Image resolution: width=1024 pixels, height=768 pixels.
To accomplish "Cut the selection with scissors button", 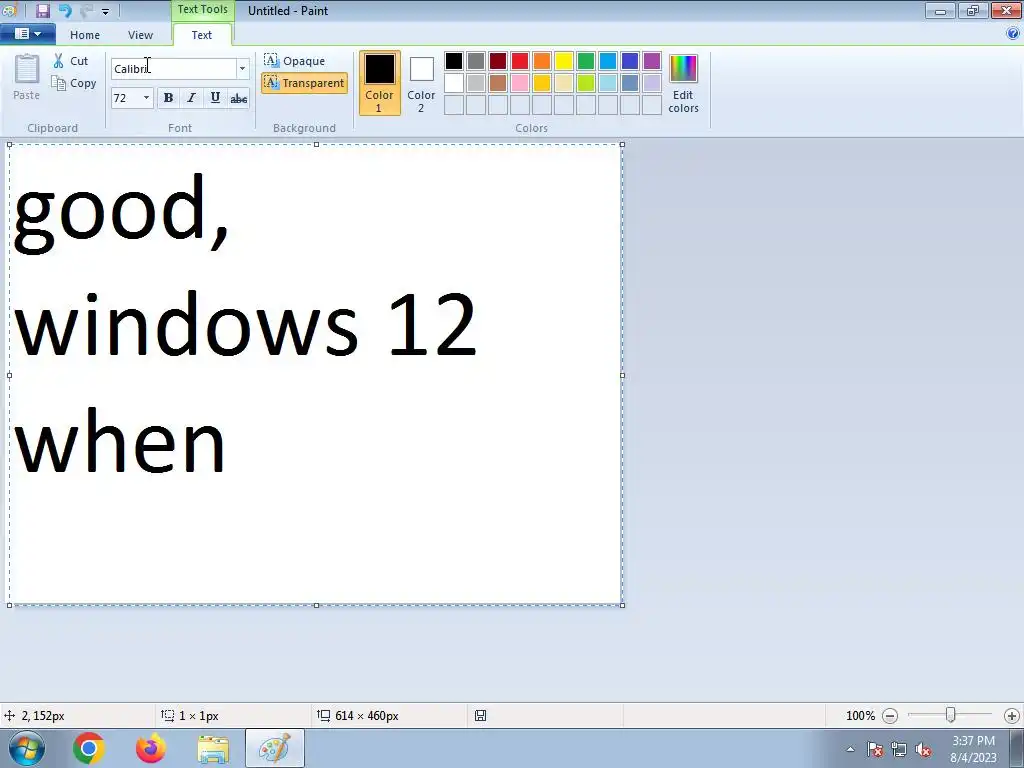I will 71,61.
